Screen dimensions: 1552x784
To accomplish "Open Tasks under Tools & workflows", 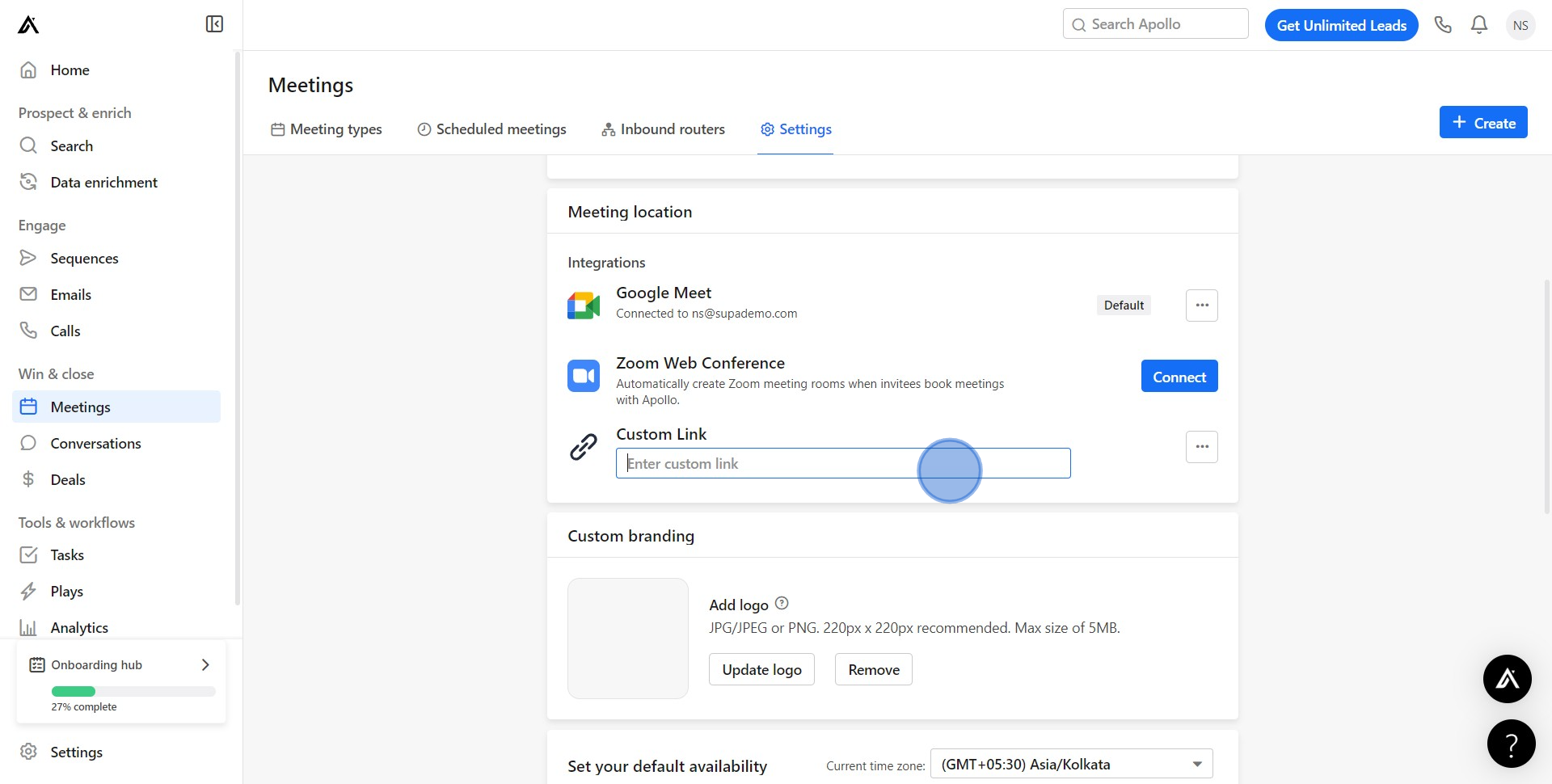I will tap(116, 555).
